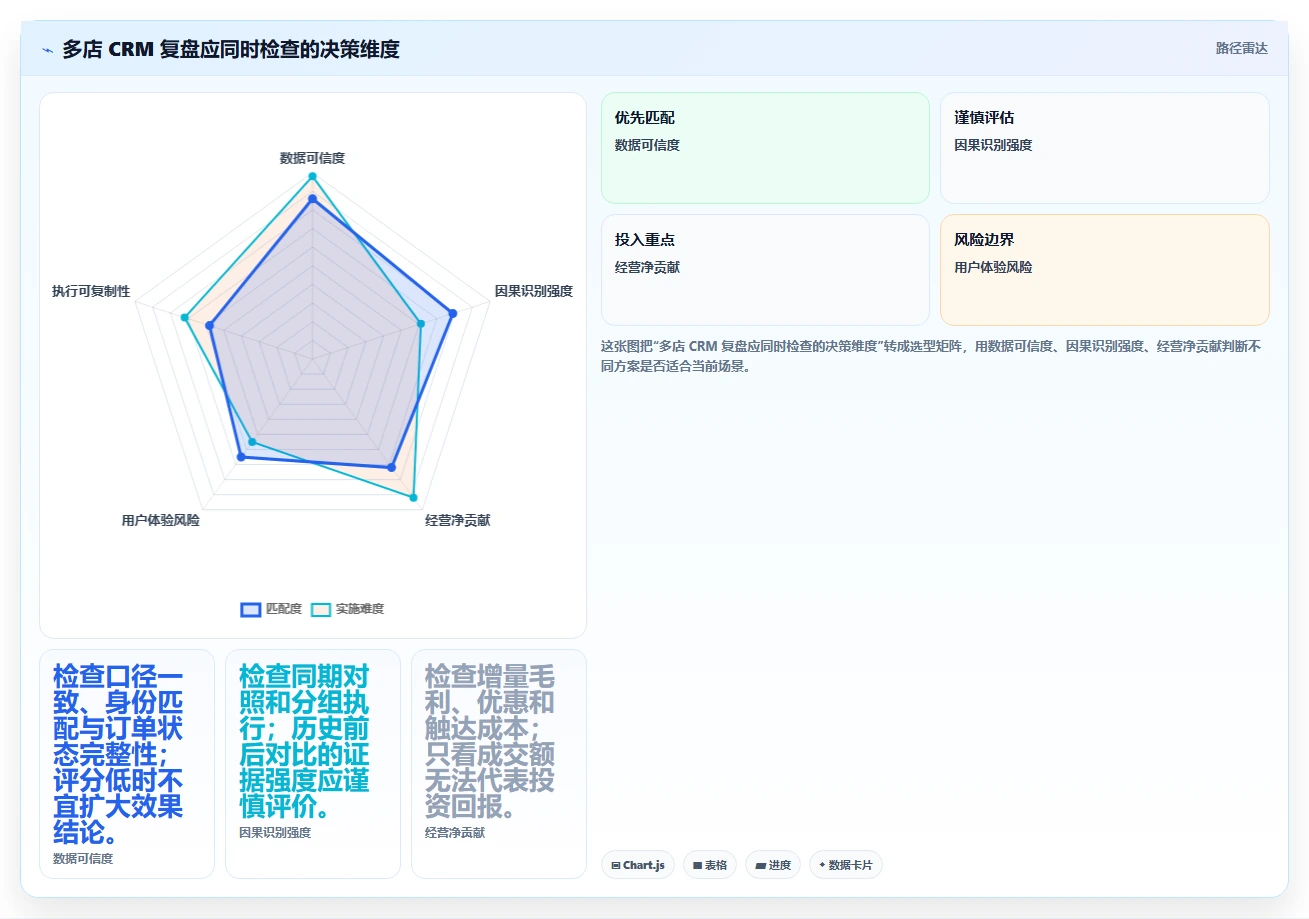Click the blue 匹配度 point near 因果识别强度
The image size is (1309, 919).
(x=453, y=313)
